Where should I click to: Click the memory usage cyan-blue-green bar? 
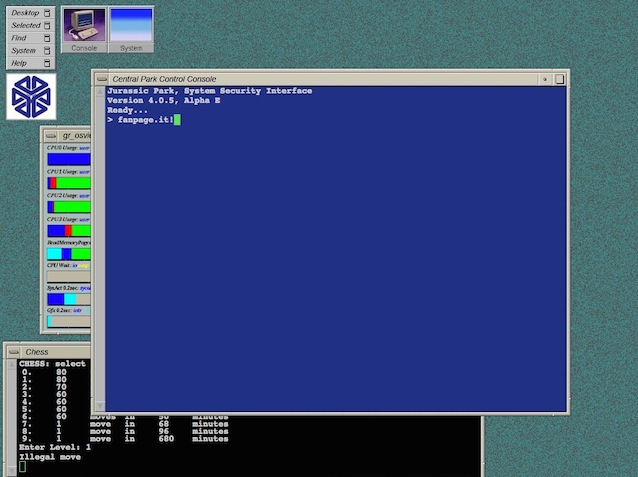(x=69, y=254)
